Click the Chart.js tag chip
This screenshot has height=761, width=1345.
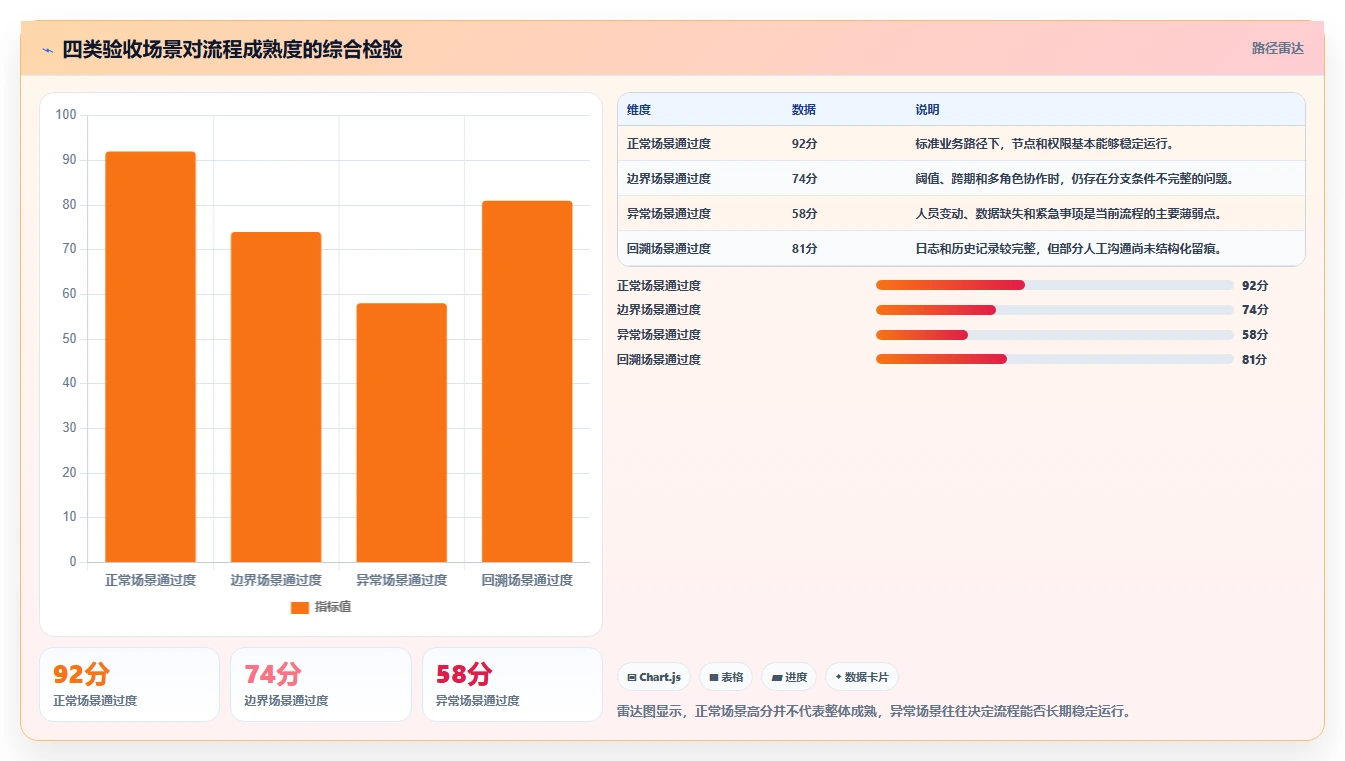[x=654, y=677]
